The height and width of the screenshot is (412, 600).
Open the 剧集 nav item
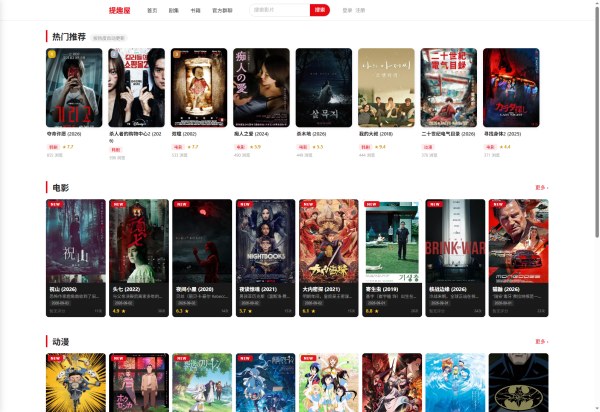point(173,10)
